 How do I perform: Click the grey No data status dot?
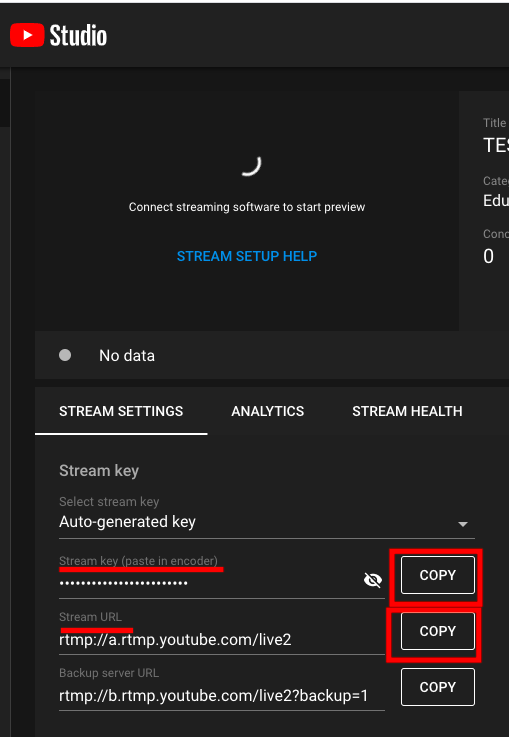click(65, 355)
